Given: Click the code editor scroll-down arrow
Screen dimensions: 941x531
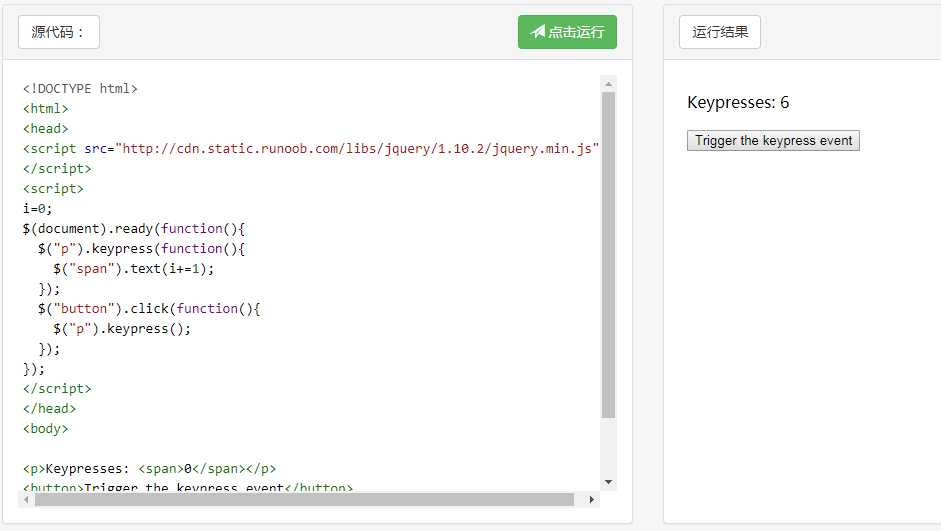Looking at the screenshot, I should [x=609, y=482].
